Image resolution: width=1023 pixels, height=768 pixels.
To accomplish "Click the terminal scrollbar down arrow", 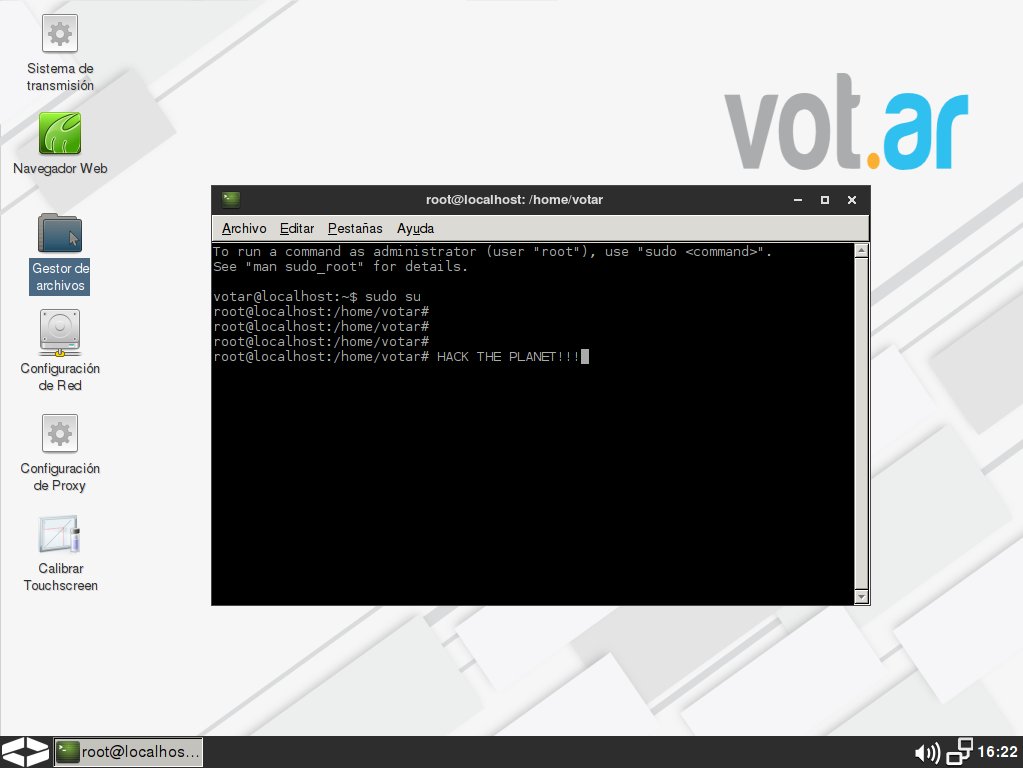I will point(861,596).
